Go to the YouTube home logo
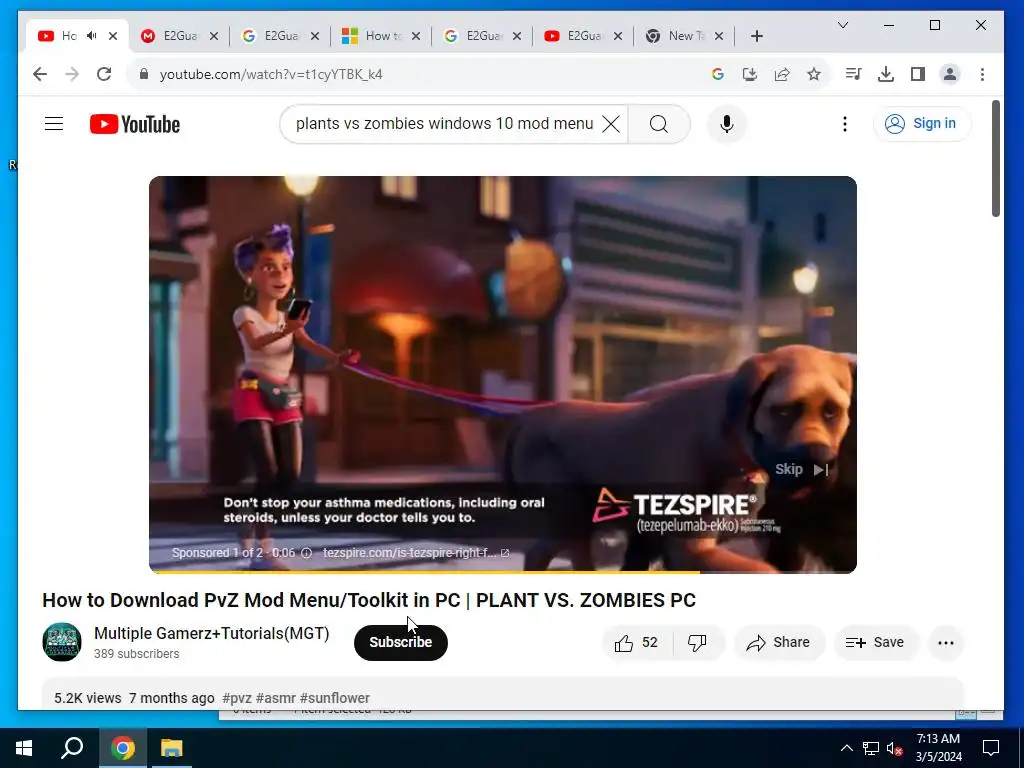 (135, 124)
